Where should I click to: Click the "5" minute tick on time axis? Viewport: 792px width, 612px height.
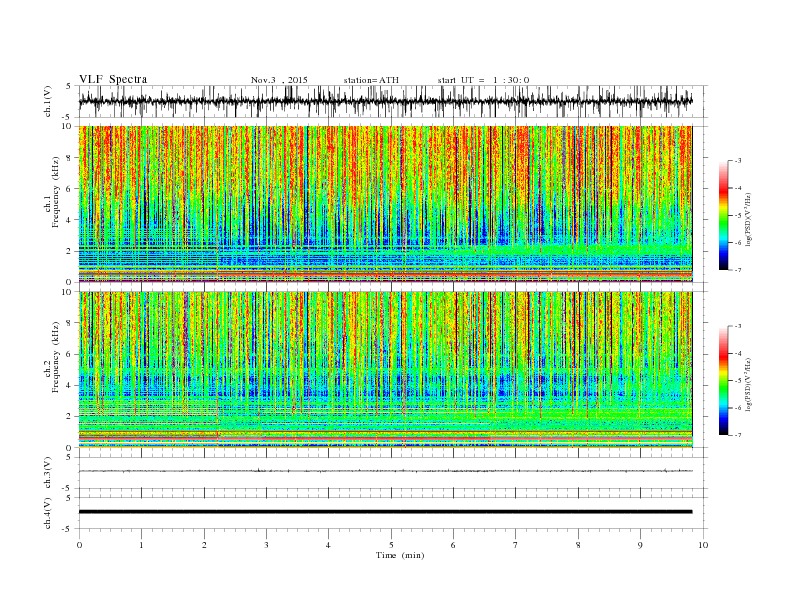coord(391,545)
